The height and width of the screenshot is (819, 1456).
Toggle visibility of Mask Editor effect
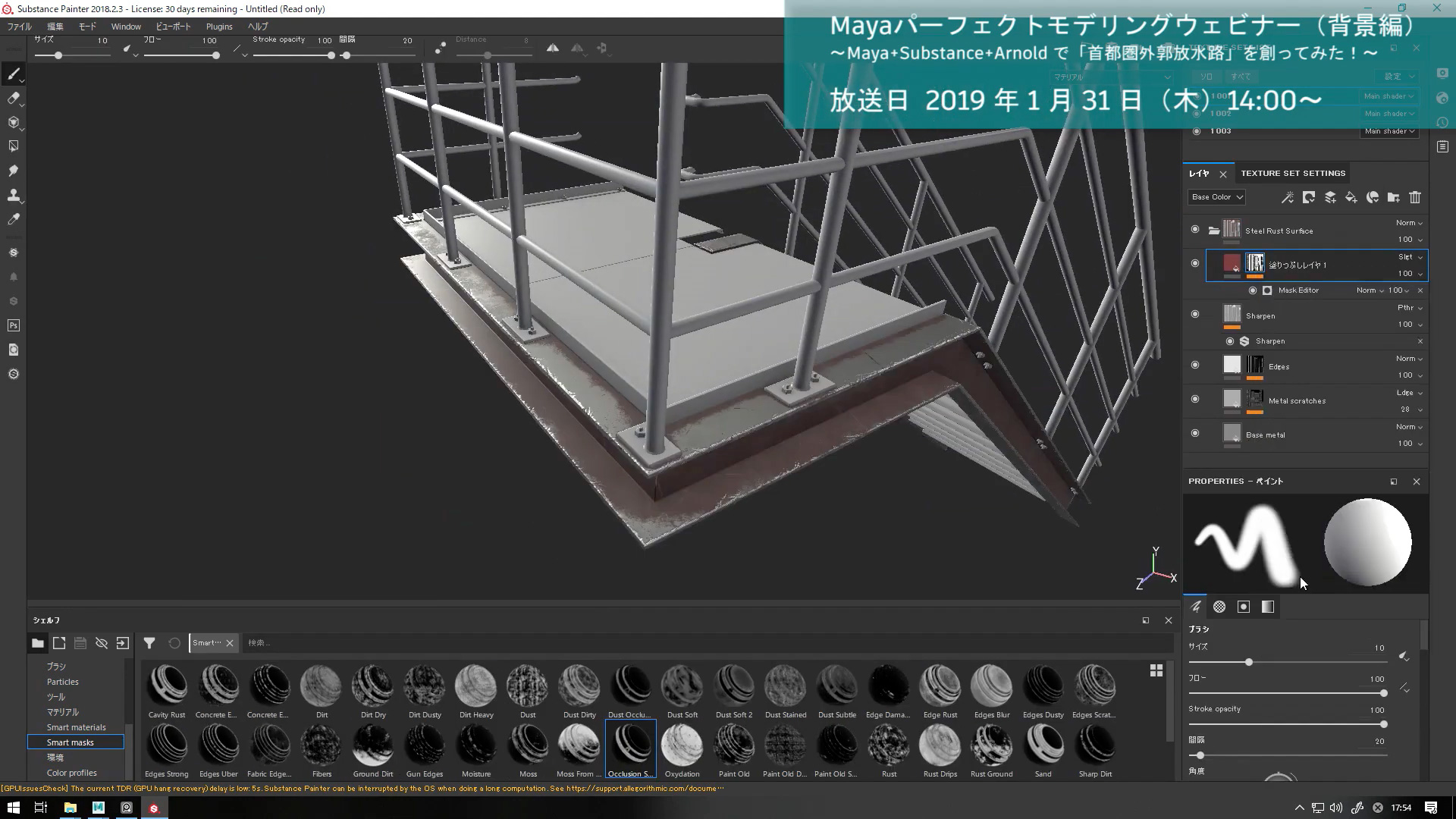pyautogui.click(x=1253, y=290)
